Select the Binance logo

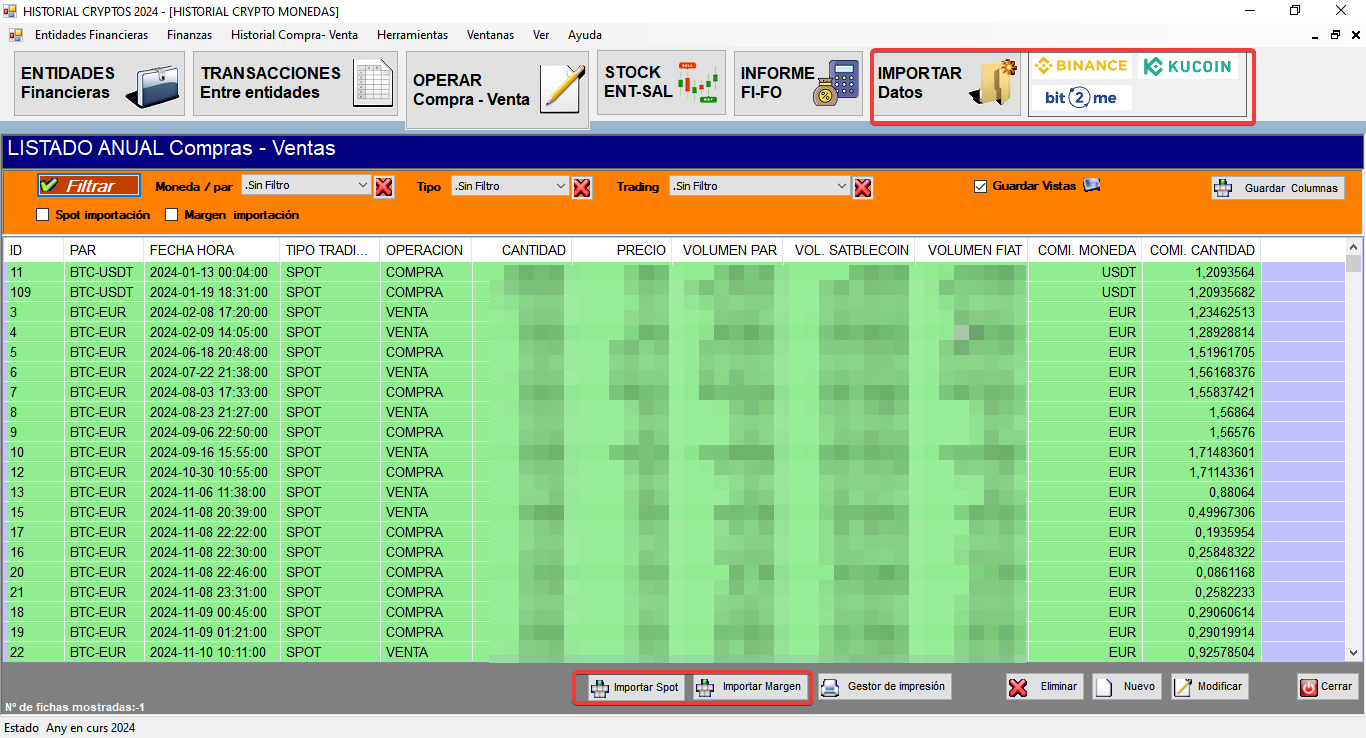pos(1081,66)
